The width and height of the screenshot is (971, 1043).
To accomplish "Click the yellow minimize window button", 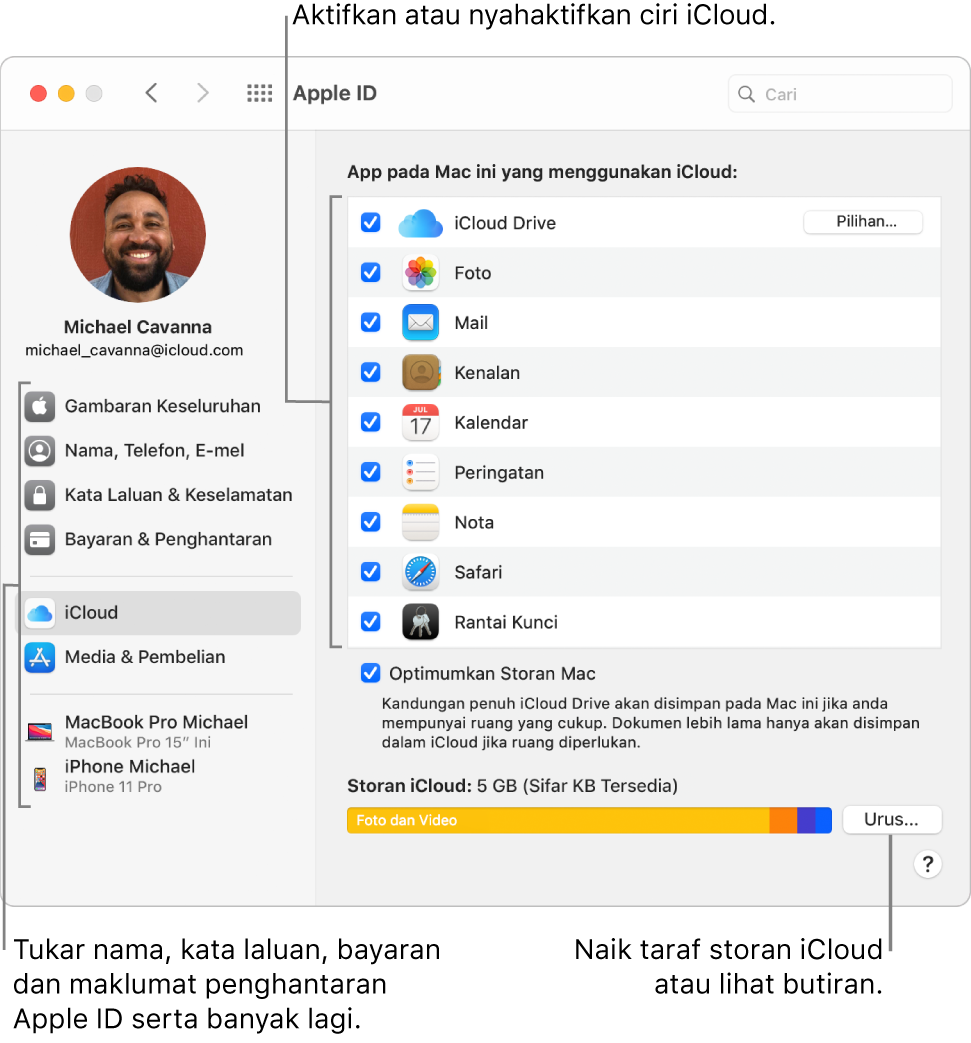I will click(67, 93).
